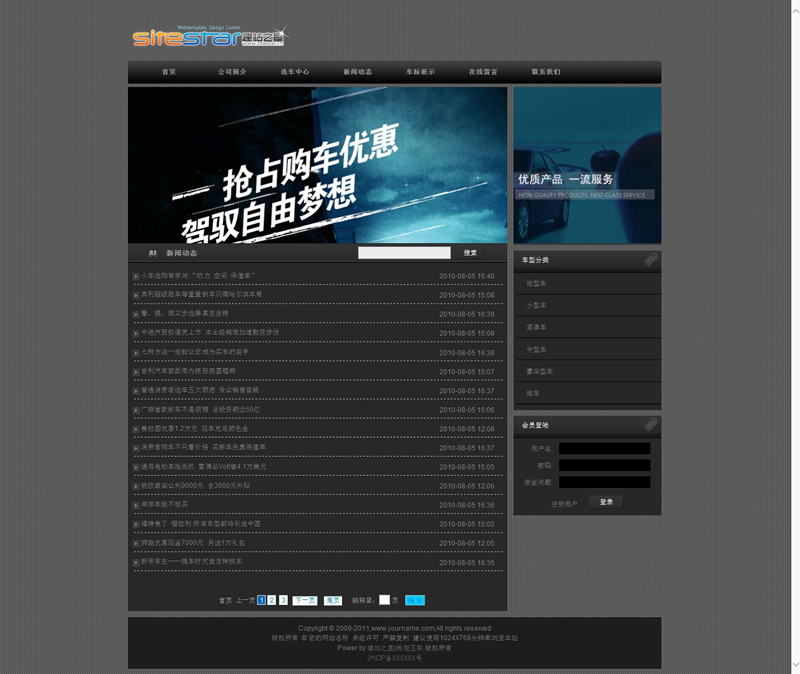Go to 选车中心 in the navigation bar
800x674 pixels.
point(295,72)
